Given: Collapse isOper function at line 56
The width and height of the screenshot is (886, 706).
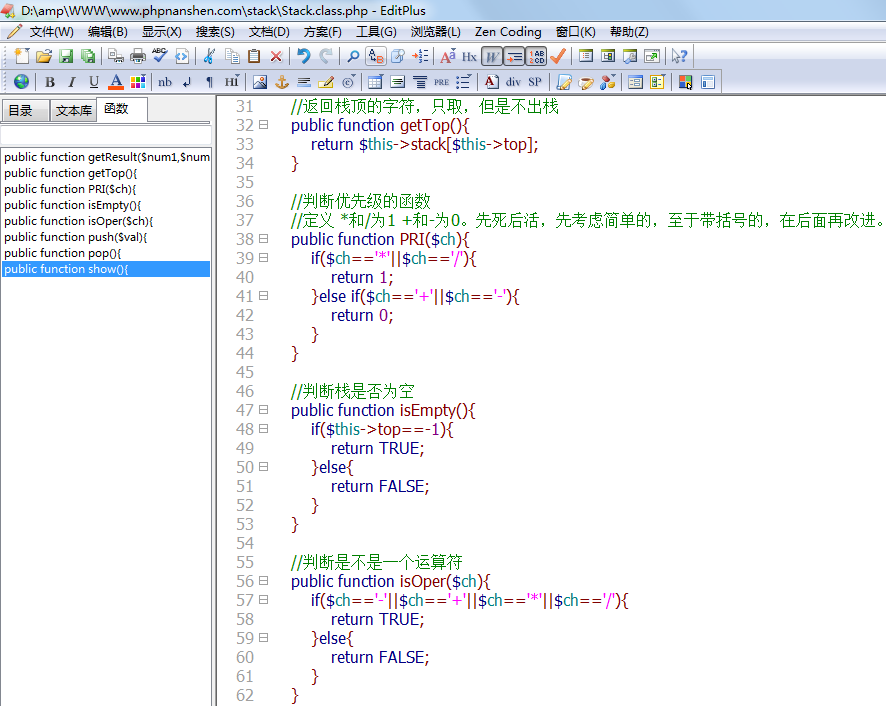Looking at the screenshot, I should click(263, 581).
